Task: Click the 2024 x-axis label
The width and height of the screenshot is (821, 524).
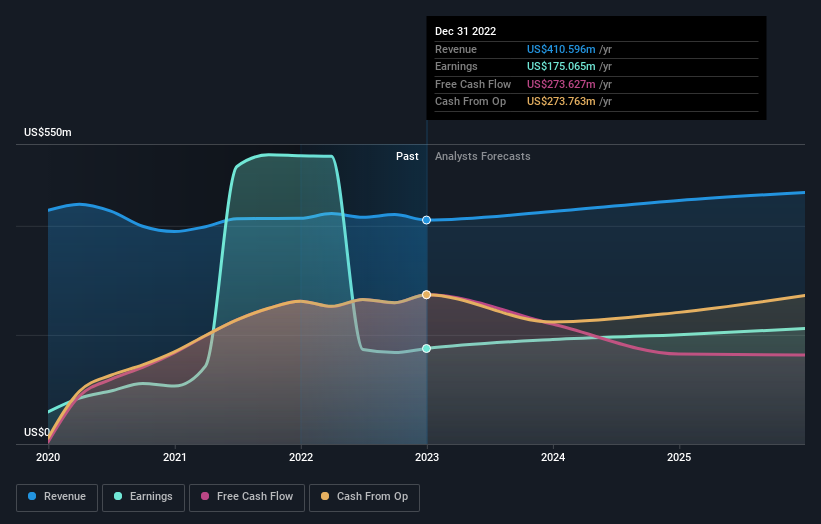Action: coord(553,457)
